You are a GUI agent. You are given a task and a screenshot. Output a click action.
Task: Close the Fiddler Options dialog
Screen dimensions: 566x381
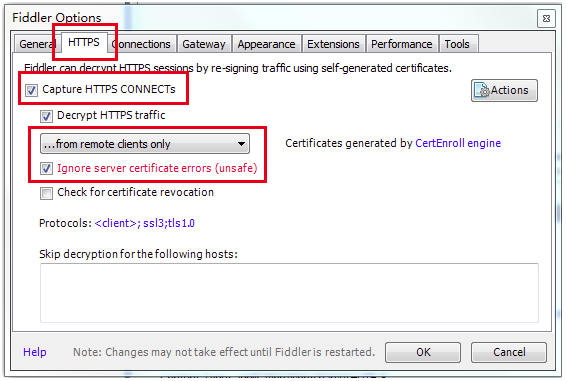(546, 18)
